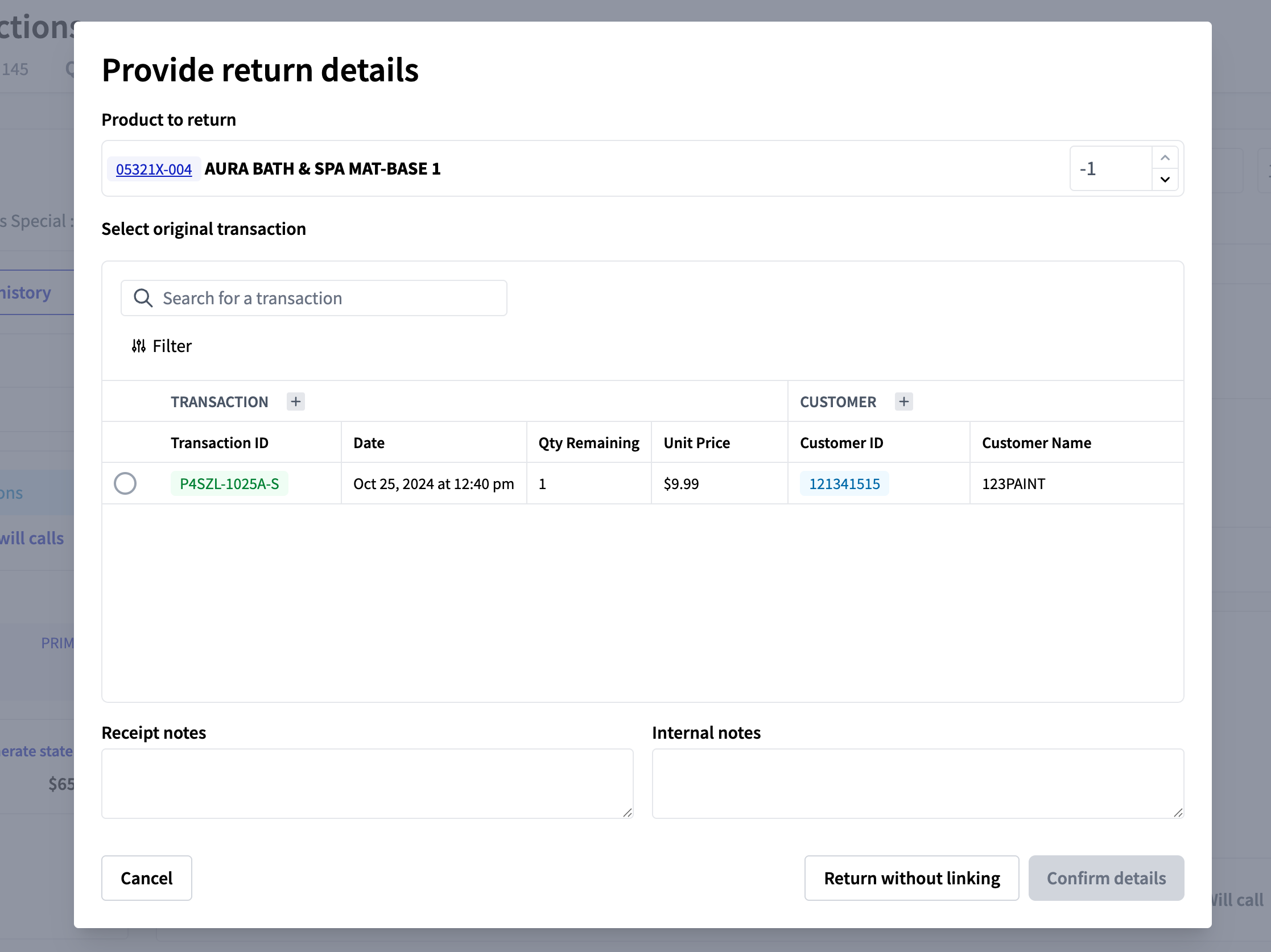Focus the Search for a transaction field

tap(313, 298)
